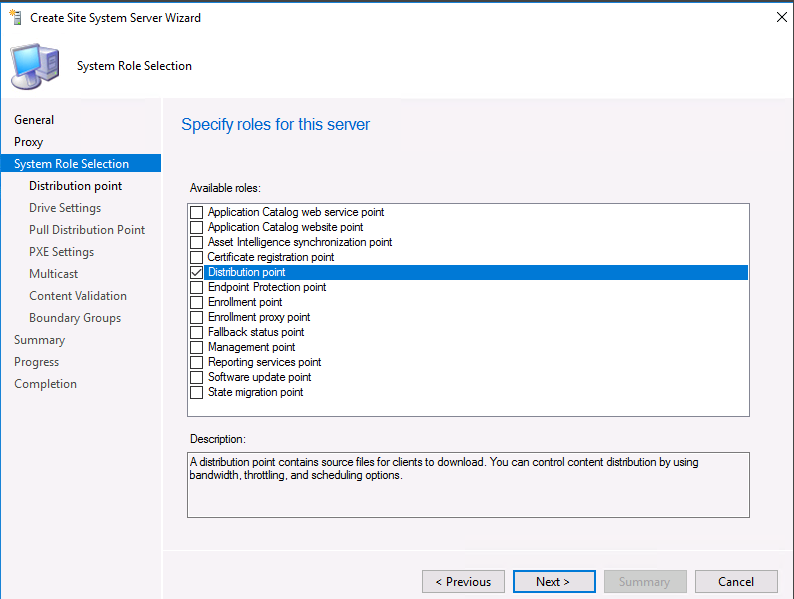Click the Fallback status point label
The height and width of the screenshot is (599, 794).
[x=256, y=332]
